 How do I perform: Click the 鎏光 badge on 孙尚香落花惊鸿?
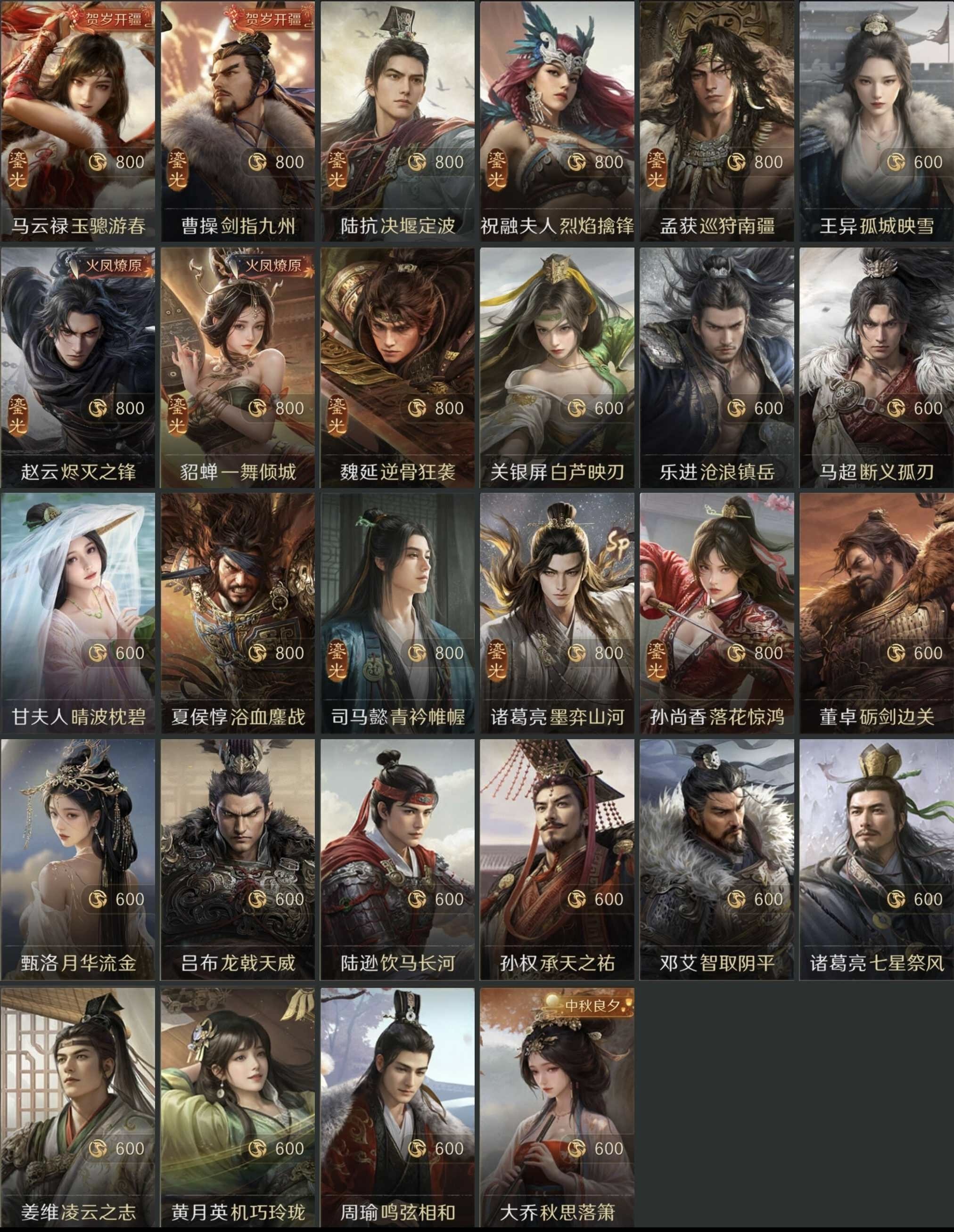point(656,661)
